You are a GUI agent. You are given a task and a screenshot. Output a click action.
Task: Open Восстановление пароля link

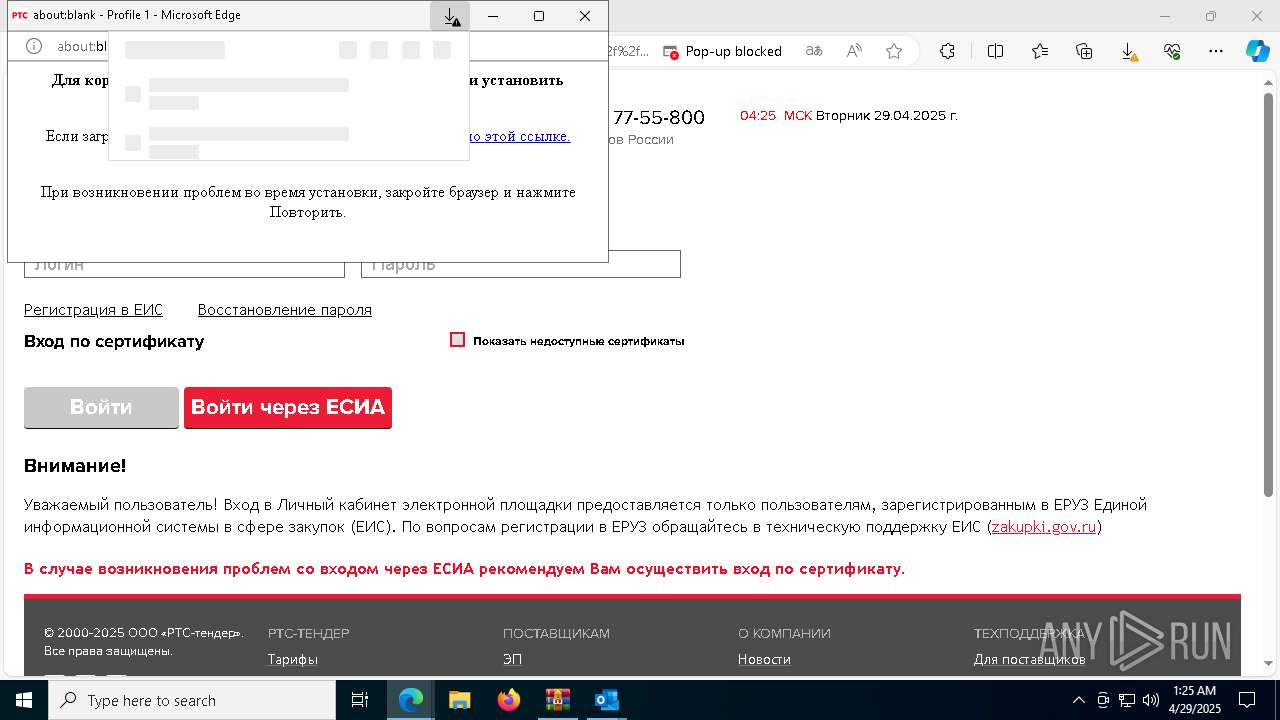click(x=285, y=310)
